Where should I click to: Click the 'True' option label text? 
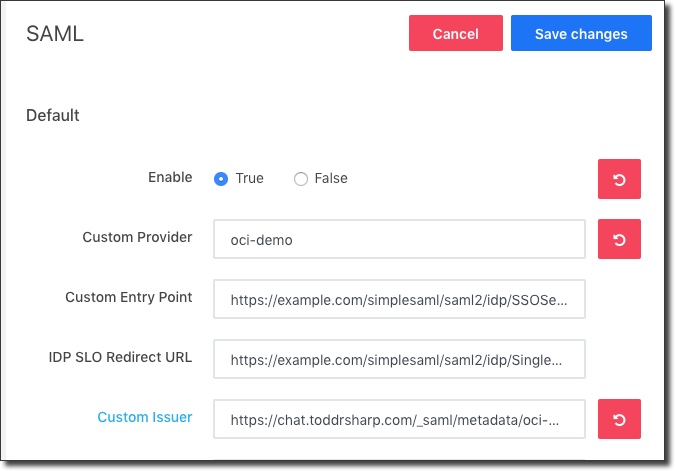pos(249,179)
